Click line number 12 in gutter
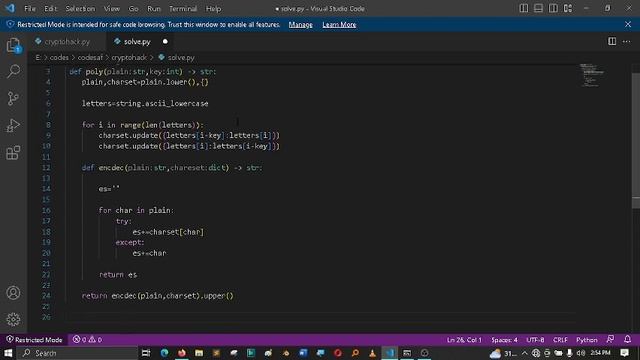The height and width of the screenshot is (360, 640). click(x=46, y=167)
